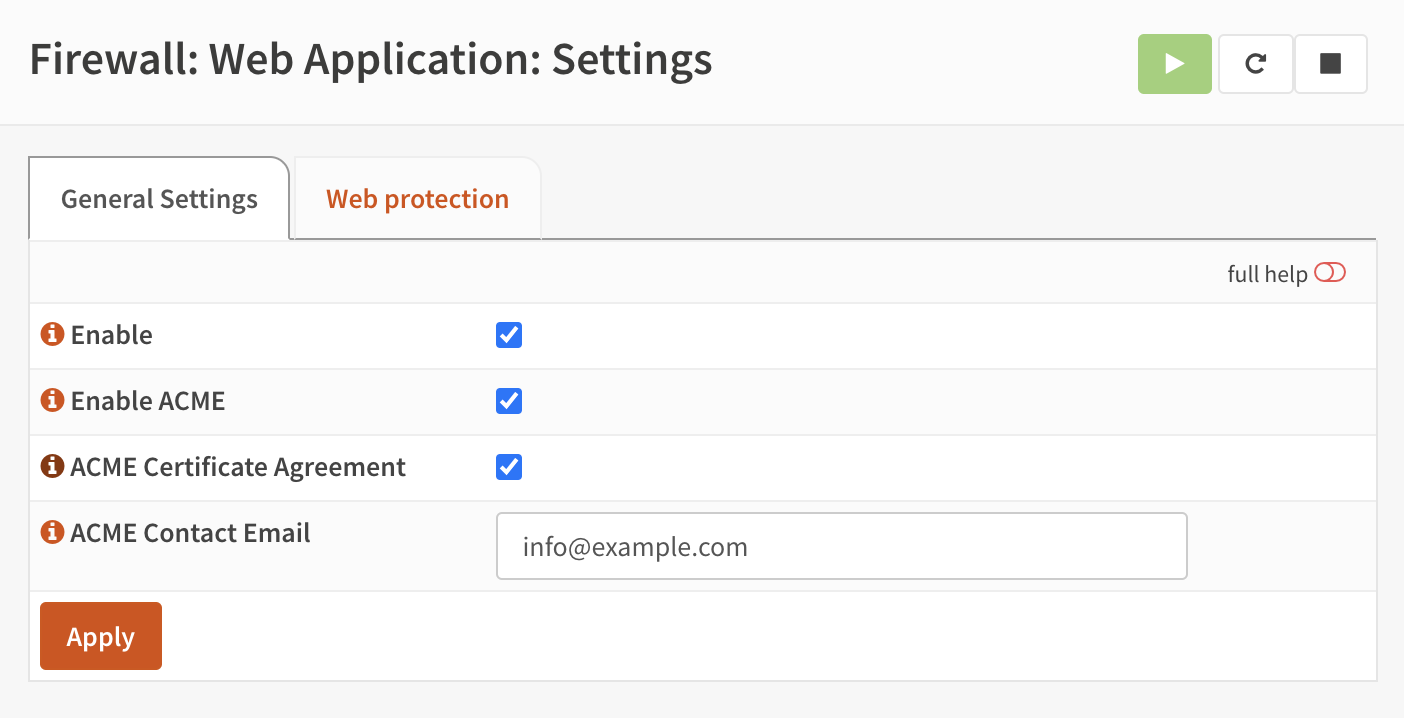
Task: Restart the service with the reload icon
Action: [1255, 64]
